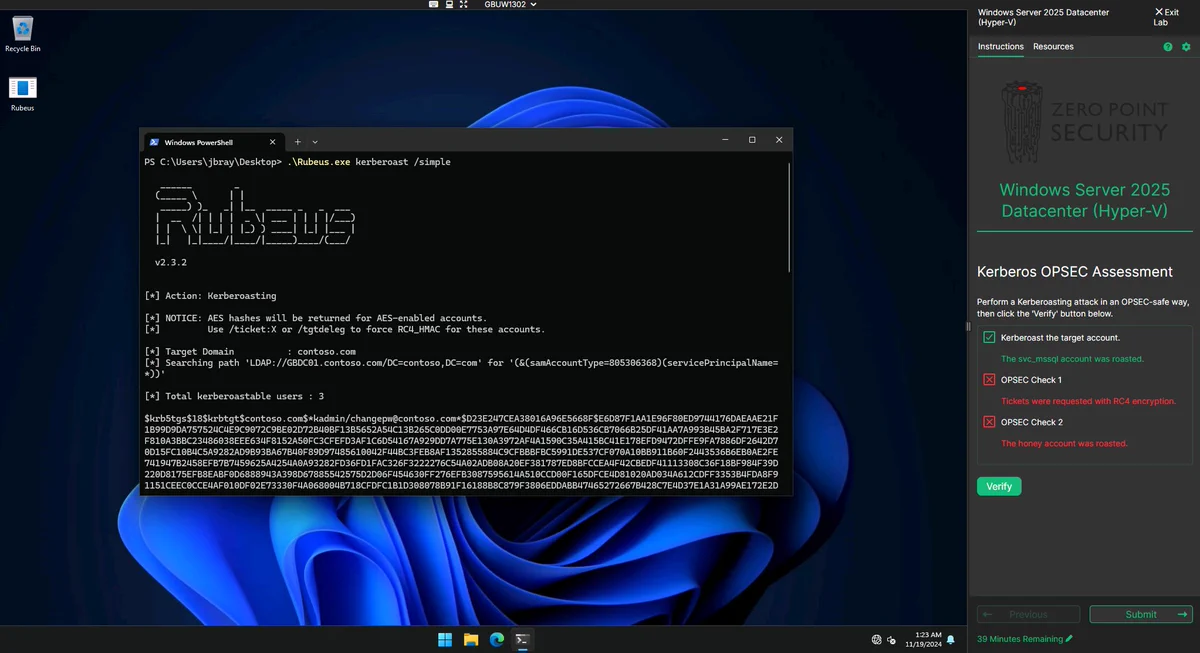
Task: Click the 'Action: Kerberoasting' output line
Action: 211,296
